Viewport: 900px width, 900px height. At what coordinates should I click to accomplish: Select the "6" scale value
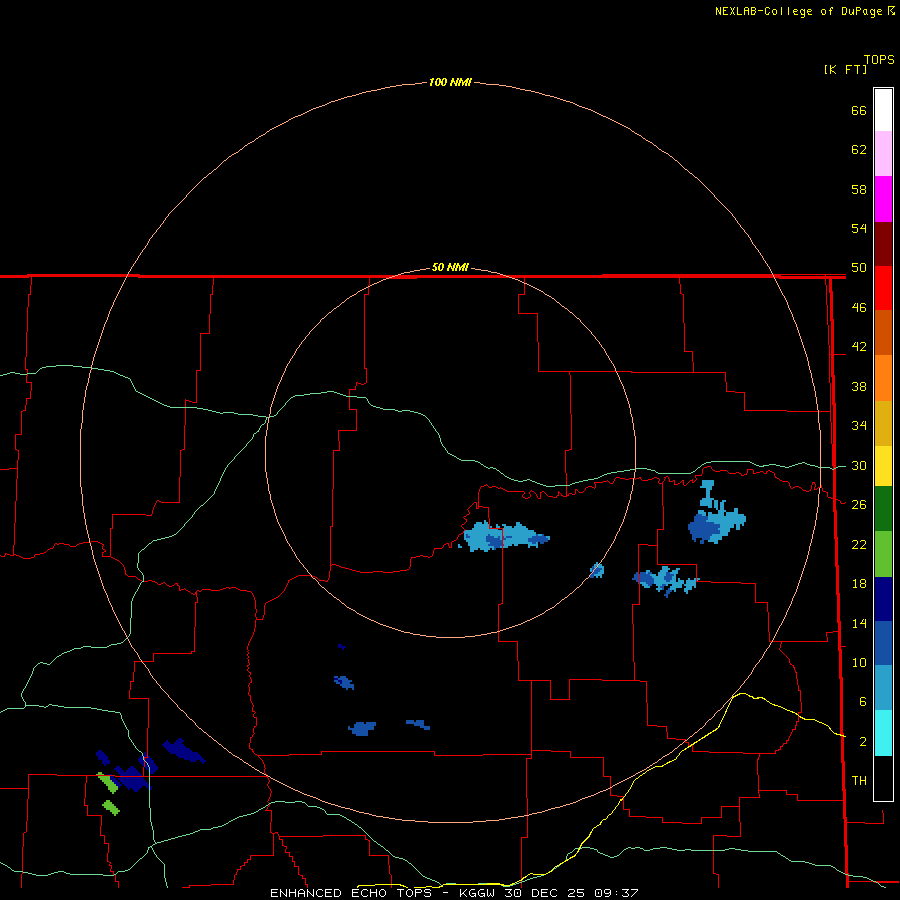tap(862, 702)
